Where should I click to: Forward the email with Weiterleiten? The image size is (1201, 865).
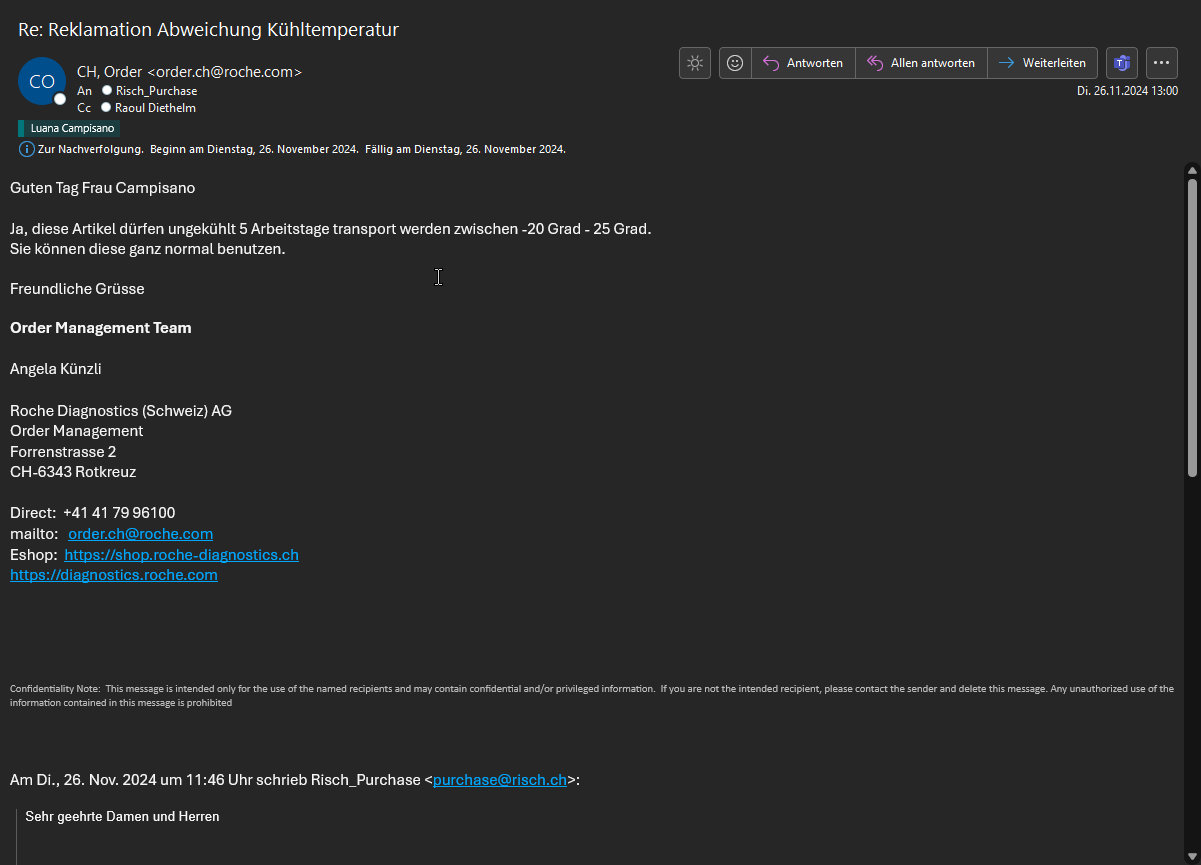[x=1042, y=63]
